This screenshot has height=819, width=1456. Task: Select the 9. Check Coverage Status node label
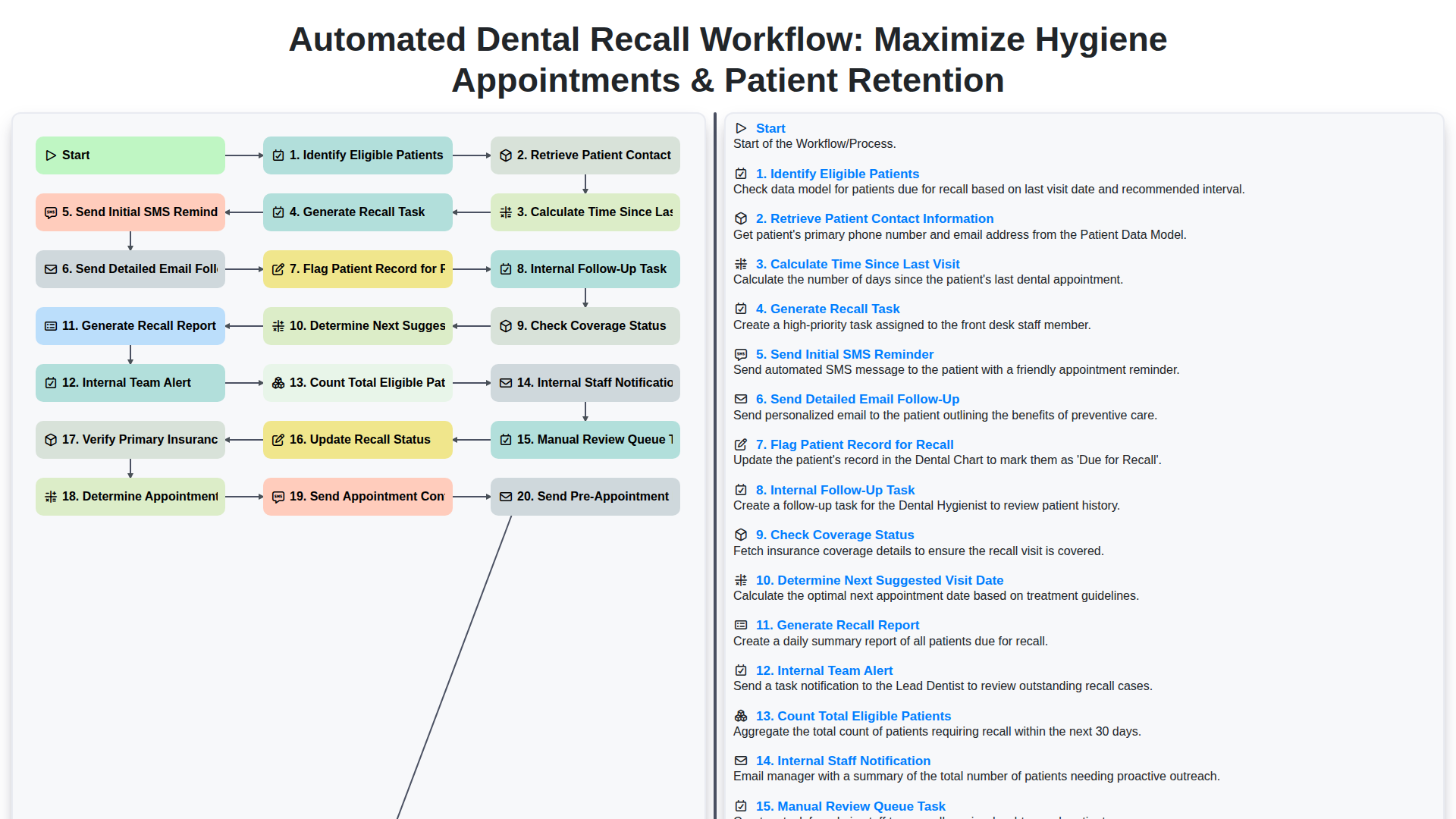591,326
